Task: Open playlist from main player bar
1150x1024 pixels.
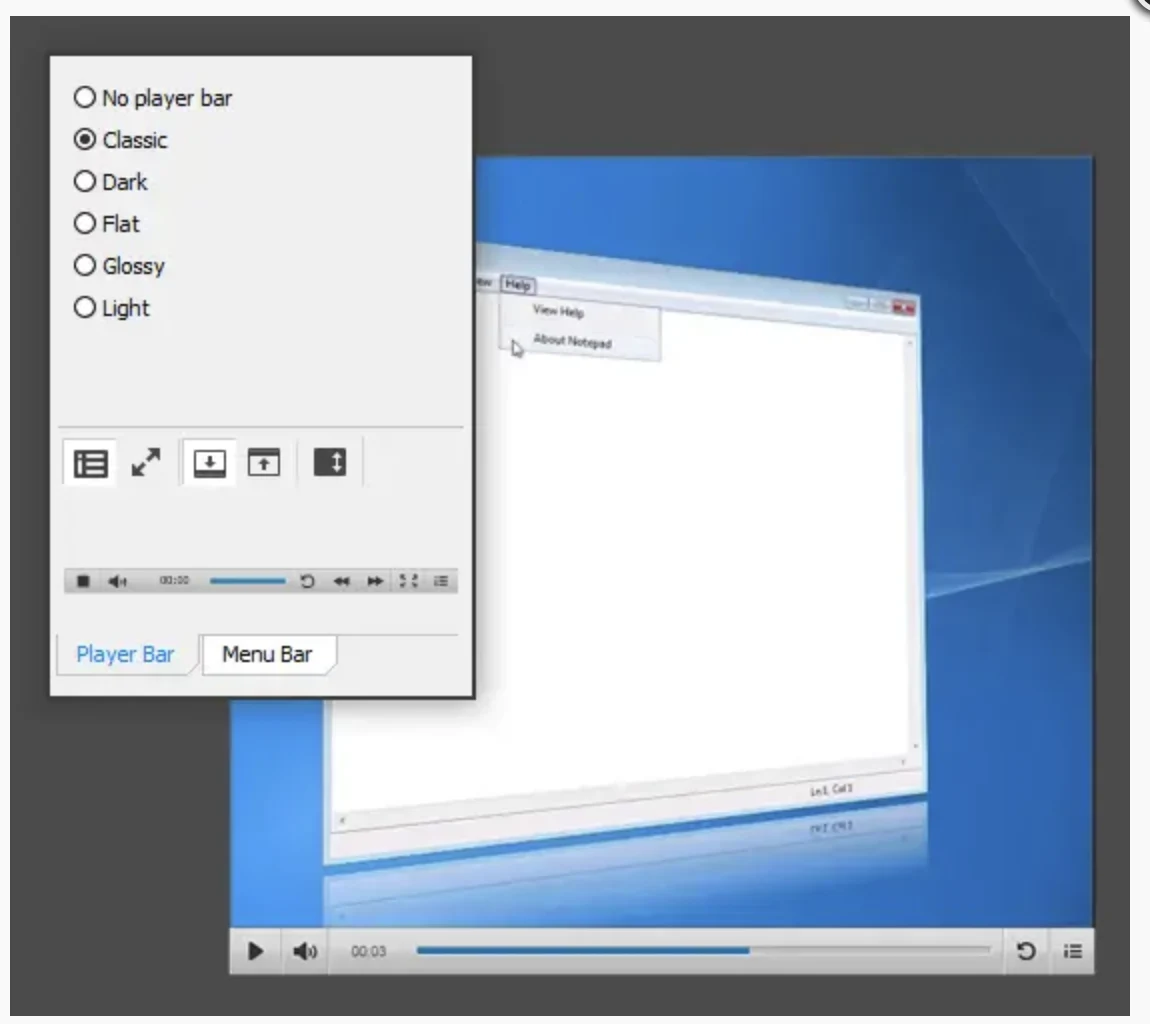Action: click(x=1072, y=951)
